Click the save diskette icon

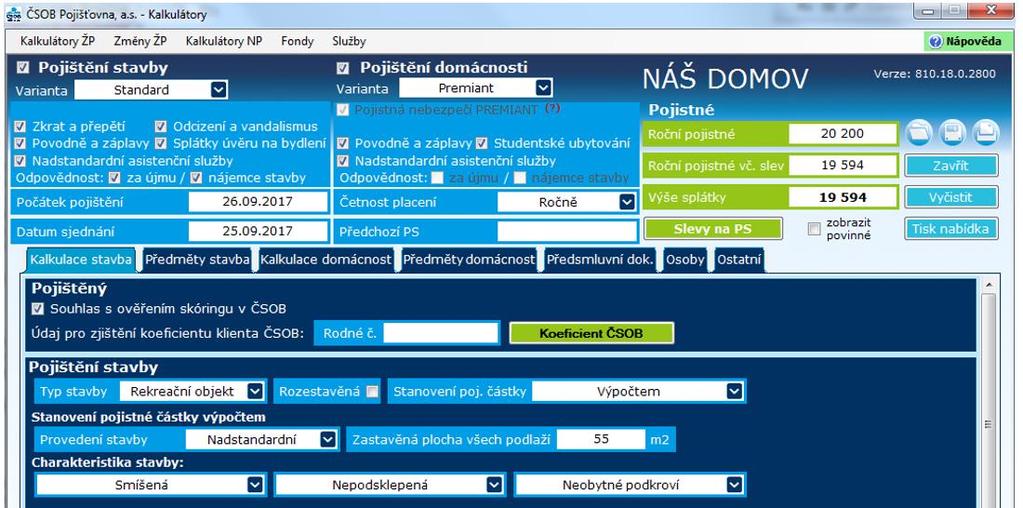click(x=951, y=133)
